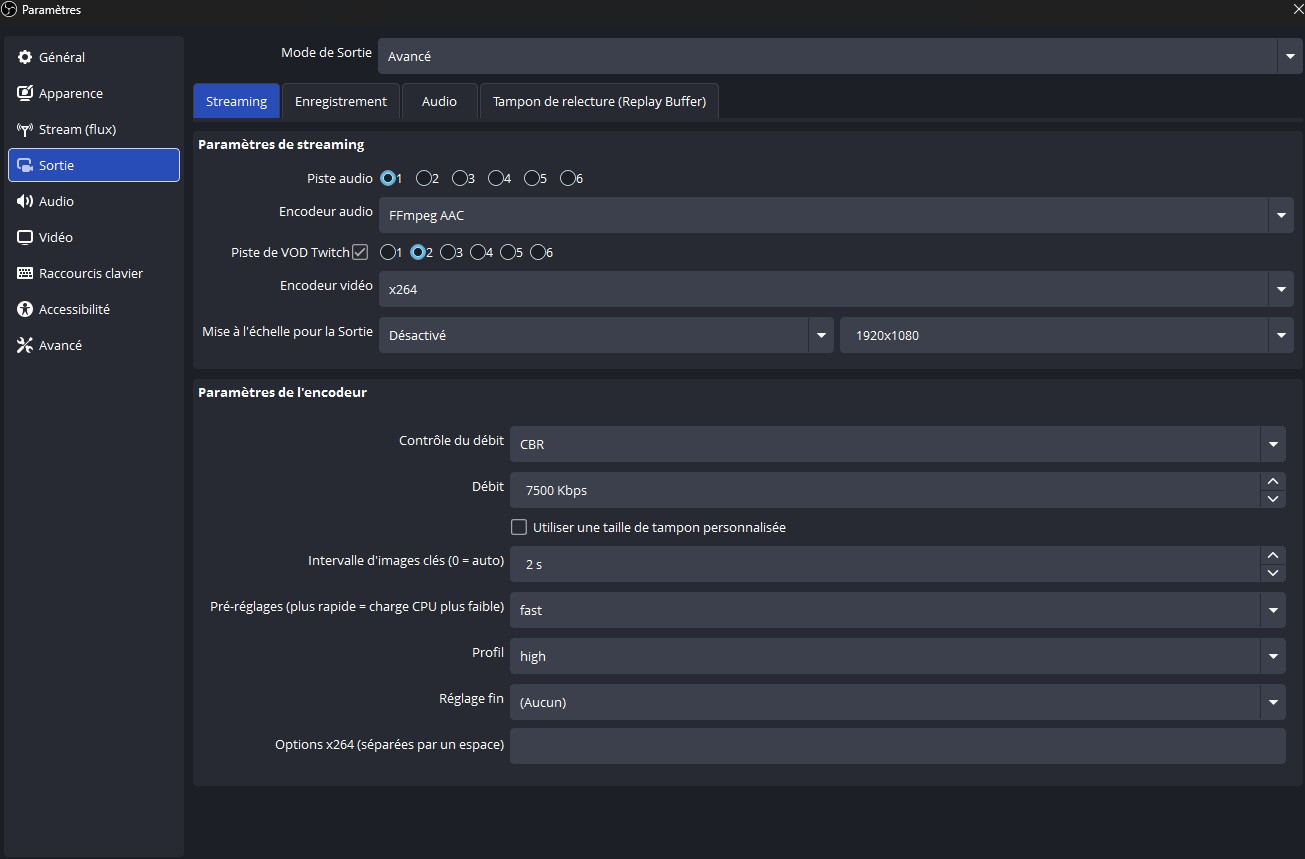Switch to the Enregistrement tab

[341, 101]
